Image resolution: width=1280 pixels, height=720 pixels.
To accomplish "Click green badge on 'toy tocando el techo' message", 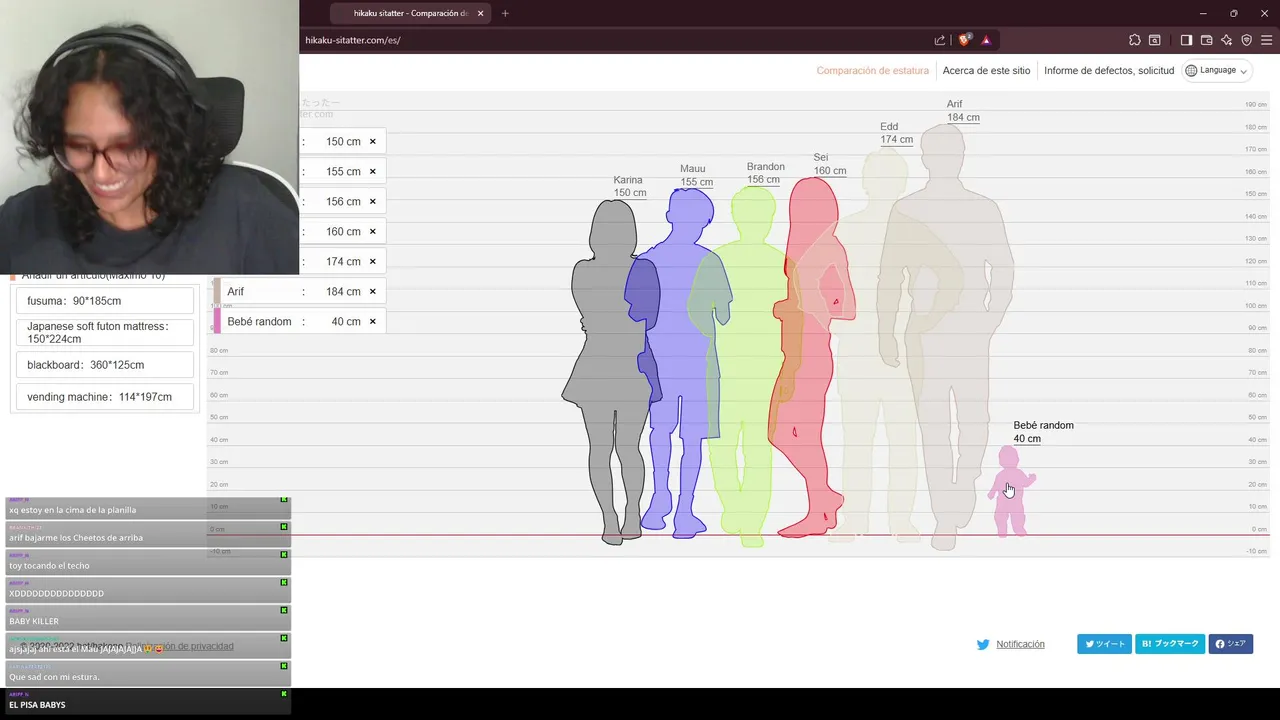I will (284, 554).
